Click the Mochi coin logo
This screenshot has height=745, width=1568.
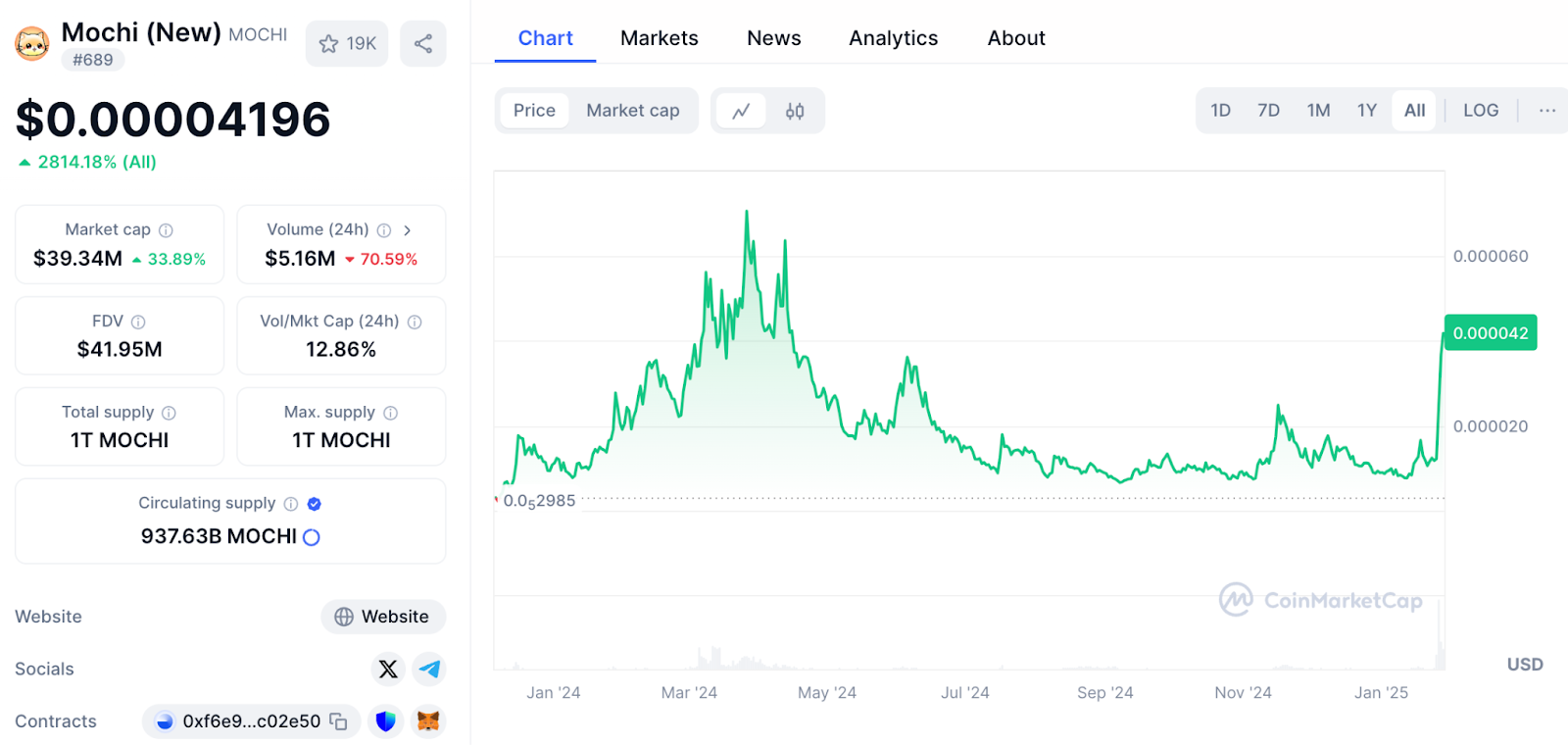click(x=32, y=43)
